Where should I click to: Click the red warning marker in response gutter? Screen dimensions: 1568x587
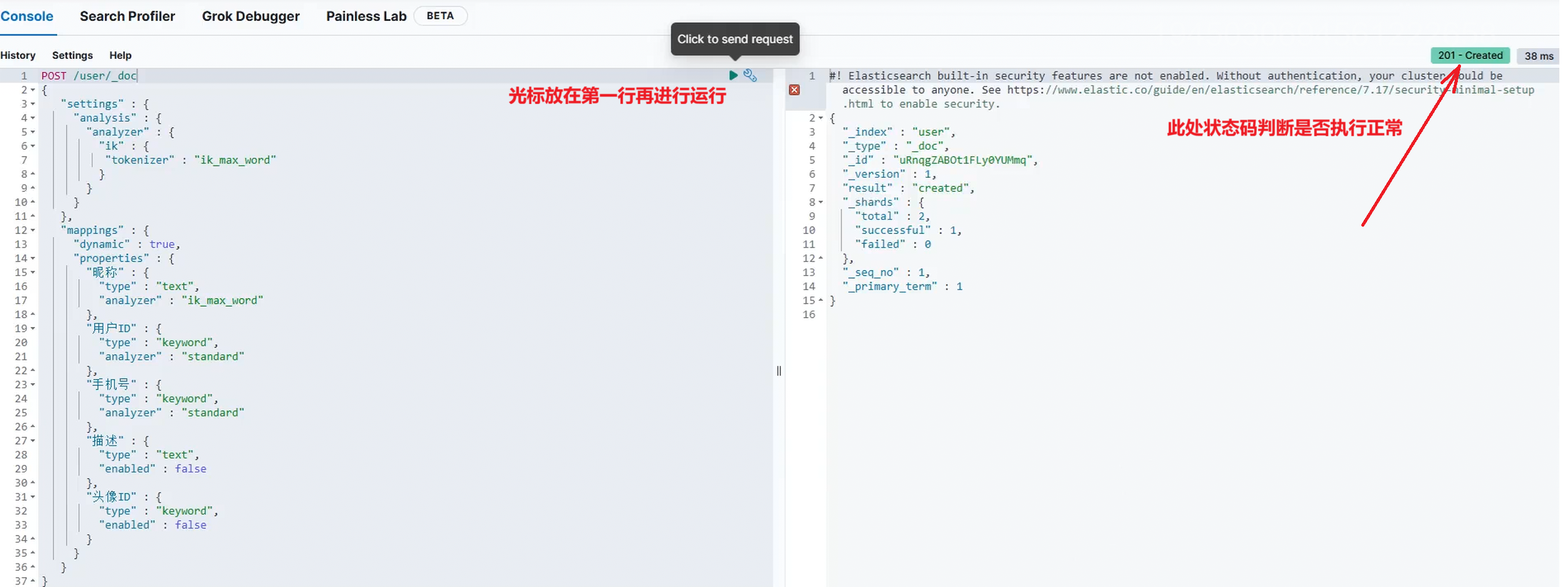[x=795, y=90]
